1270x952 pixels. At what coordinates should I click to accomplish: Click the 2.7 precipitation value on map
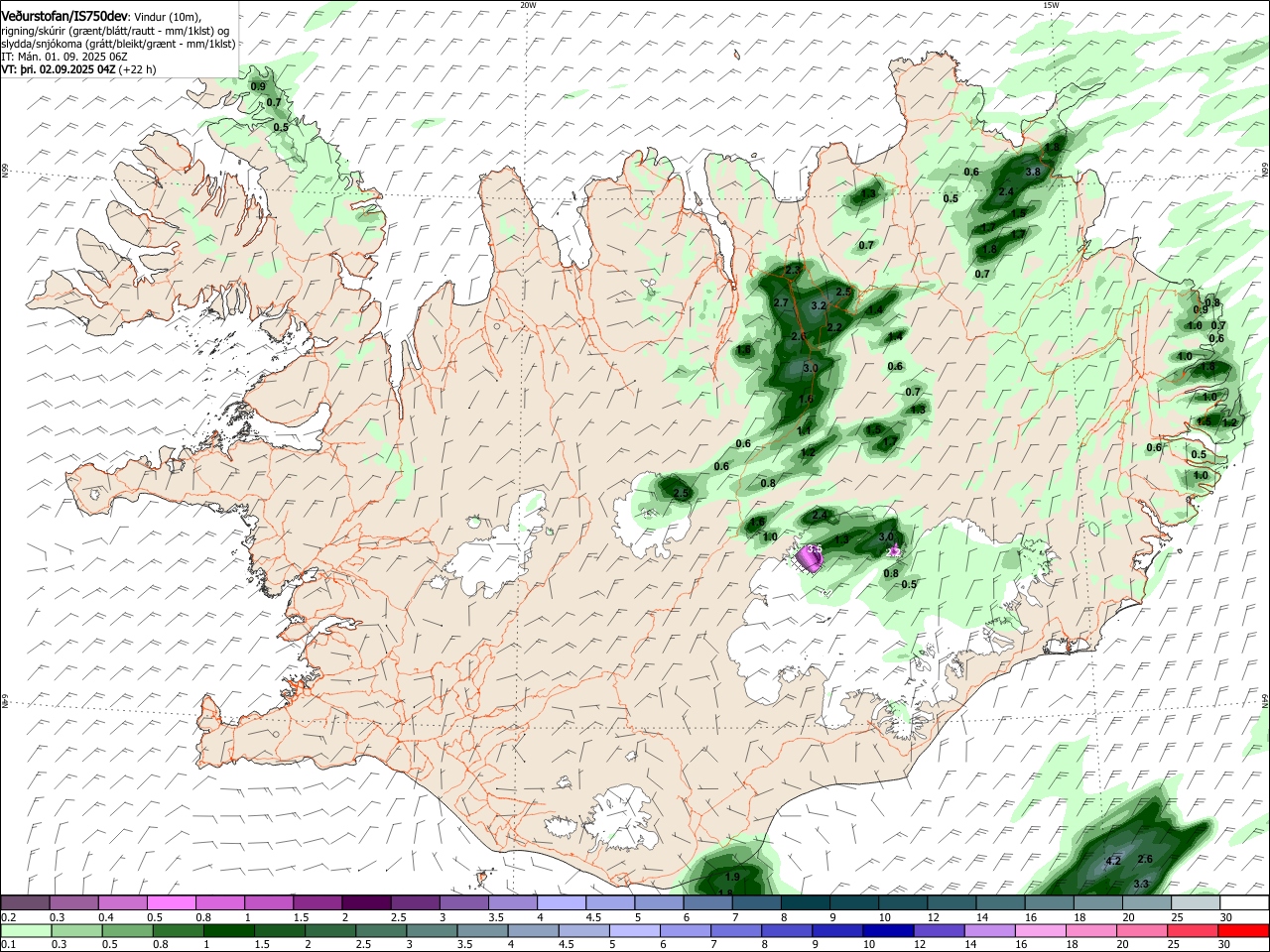point(781,302)
